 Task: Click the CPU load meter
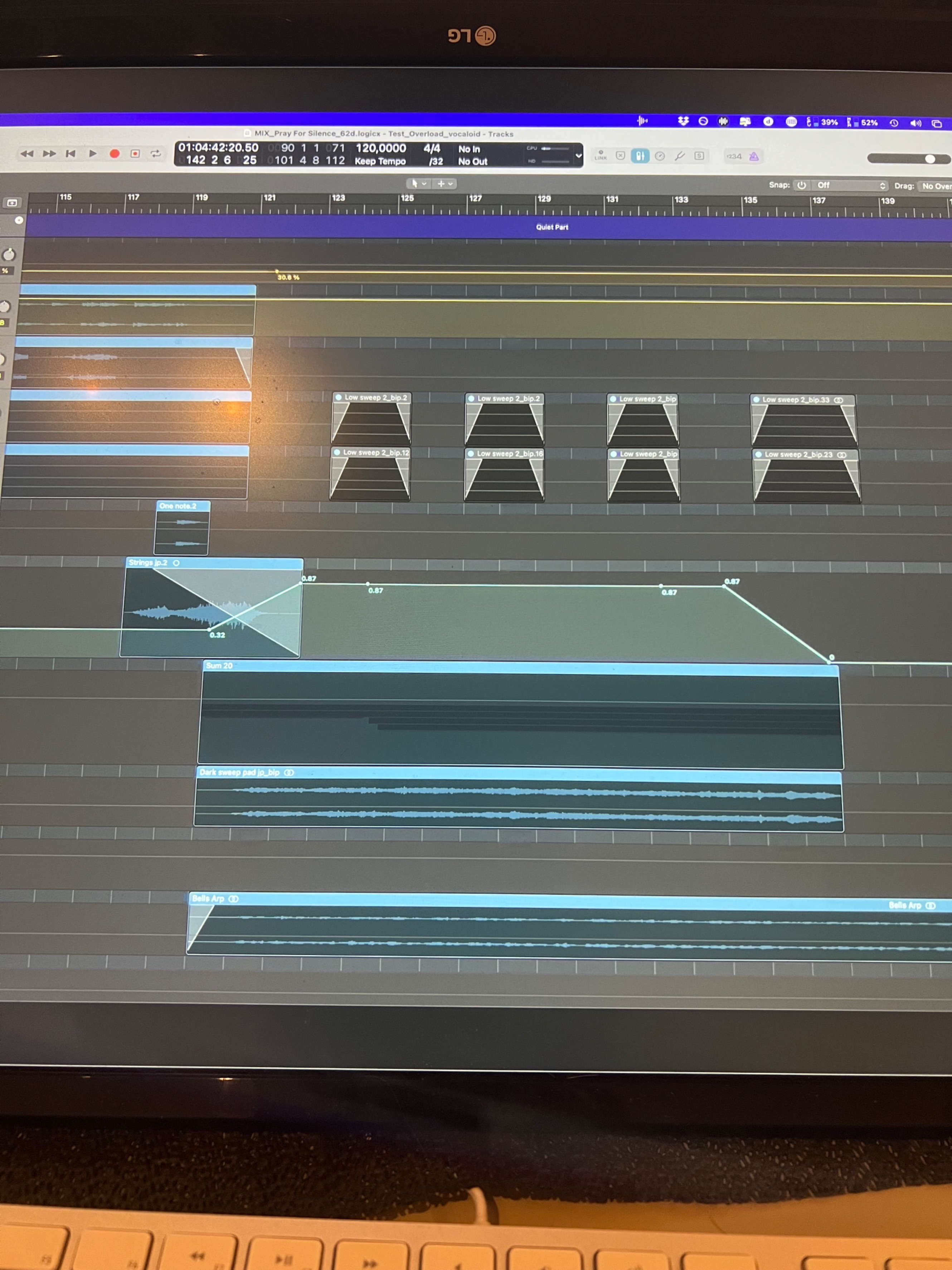coord(548,149)
